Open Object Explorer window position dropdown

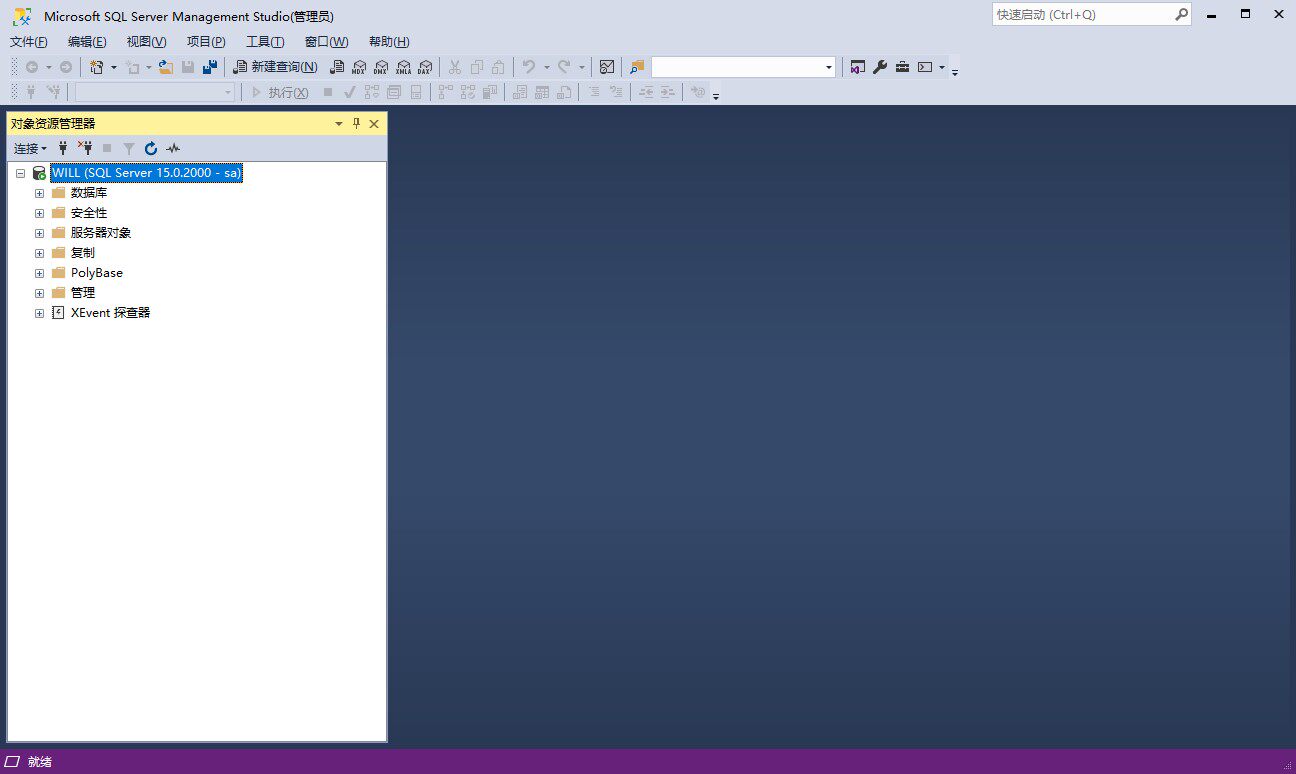pyautogui.click(x=339, y=123)
